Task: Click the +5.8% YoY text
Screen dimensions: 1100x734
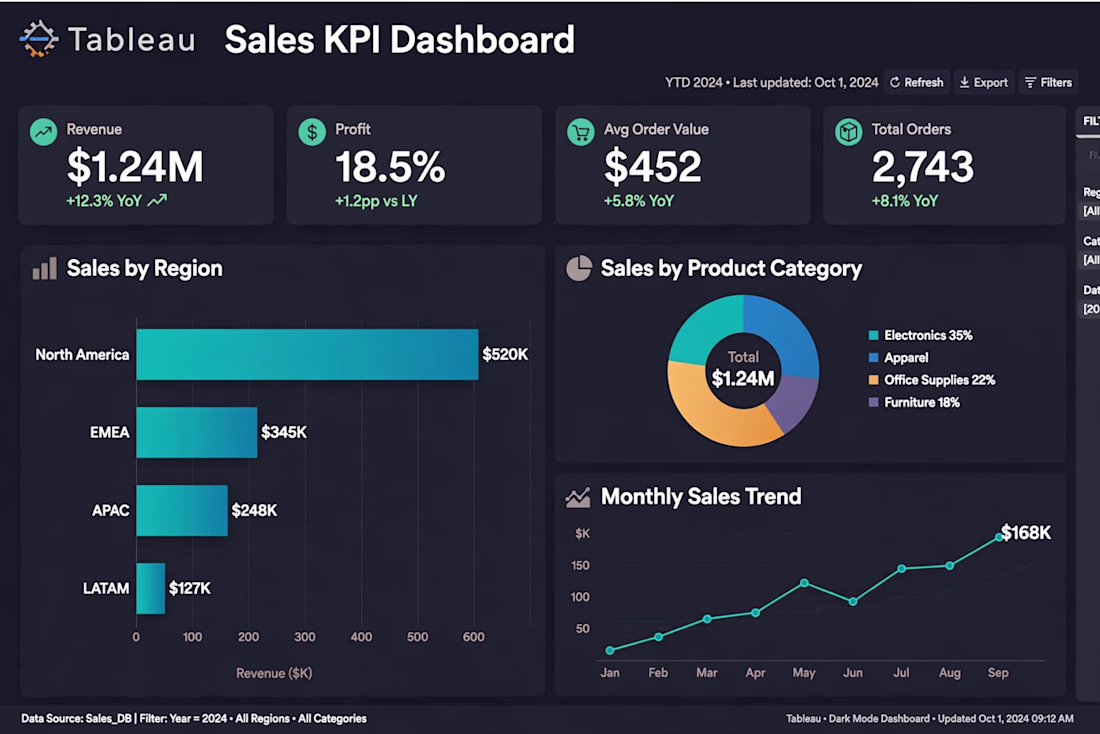Action: coord(638,201)
